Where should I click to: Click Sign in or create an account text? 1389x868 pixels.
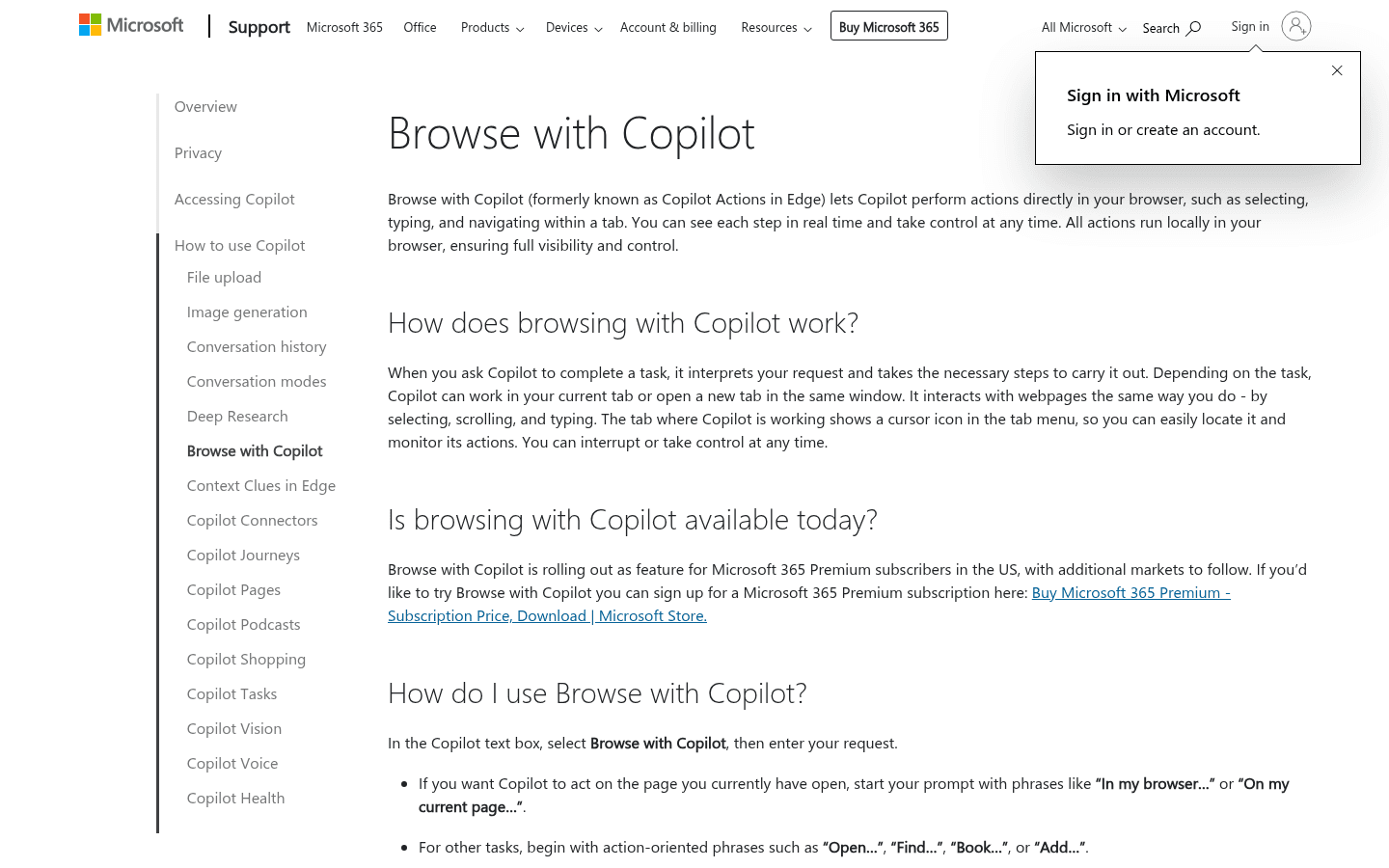point(1163,129)
